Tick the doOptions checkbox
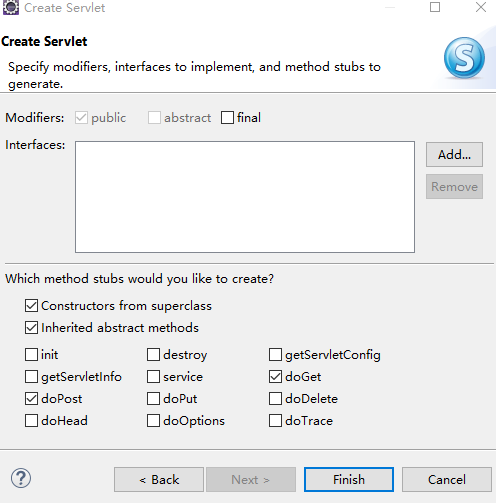This screenshot has width=496, height=503. coord(153,421)
